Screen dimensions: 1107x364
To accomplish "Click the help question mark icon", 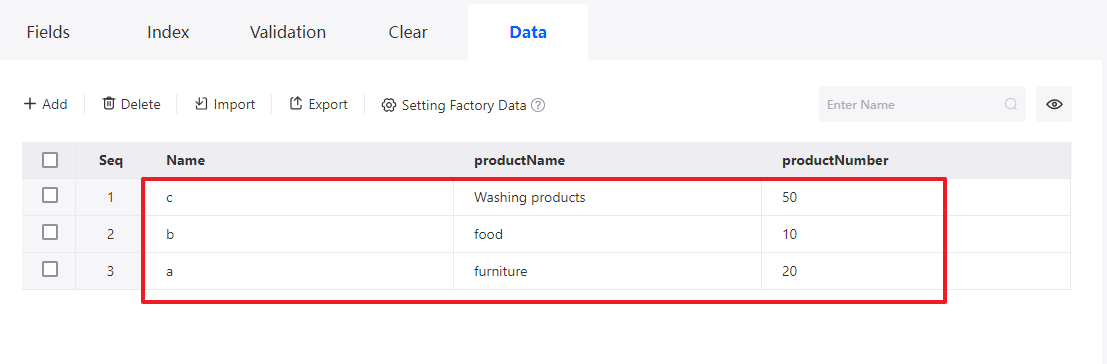I will (x=538, y=105).
